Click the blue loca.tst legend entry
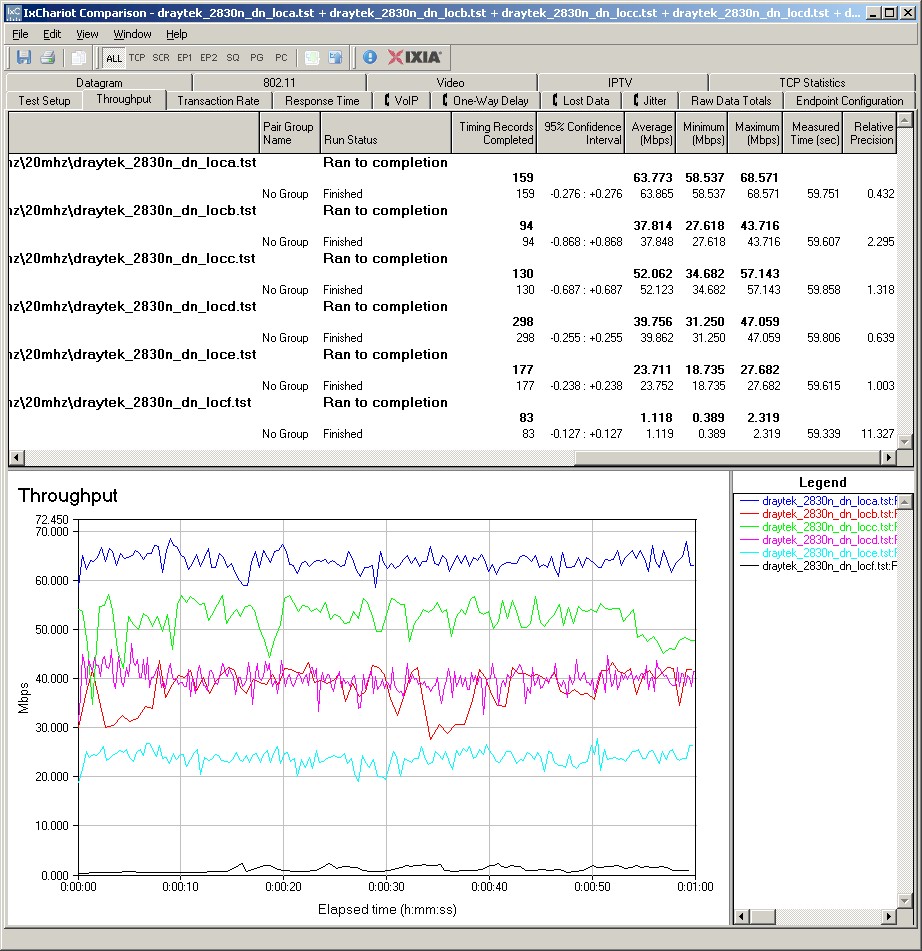 [818, 501]
